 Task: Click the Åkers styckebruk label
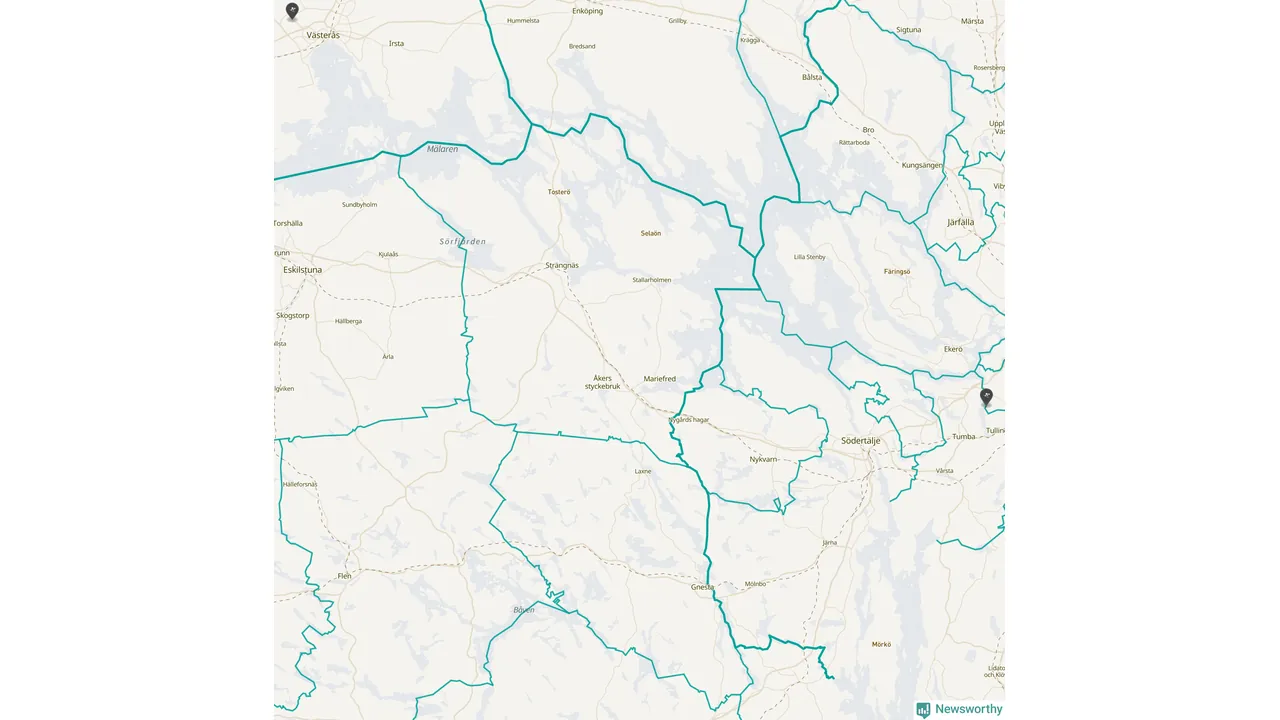pyautogui.click(x=603, y=382)
